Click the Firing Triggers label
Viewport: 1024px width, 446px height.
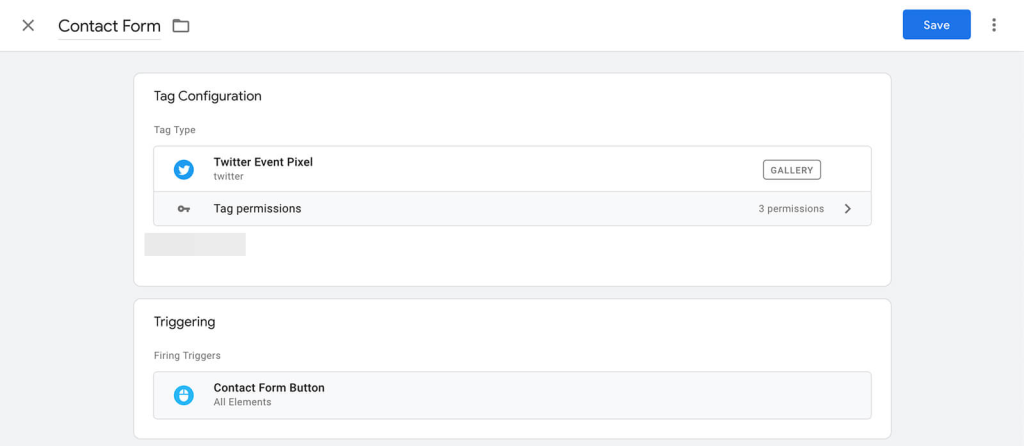[187, 355]
